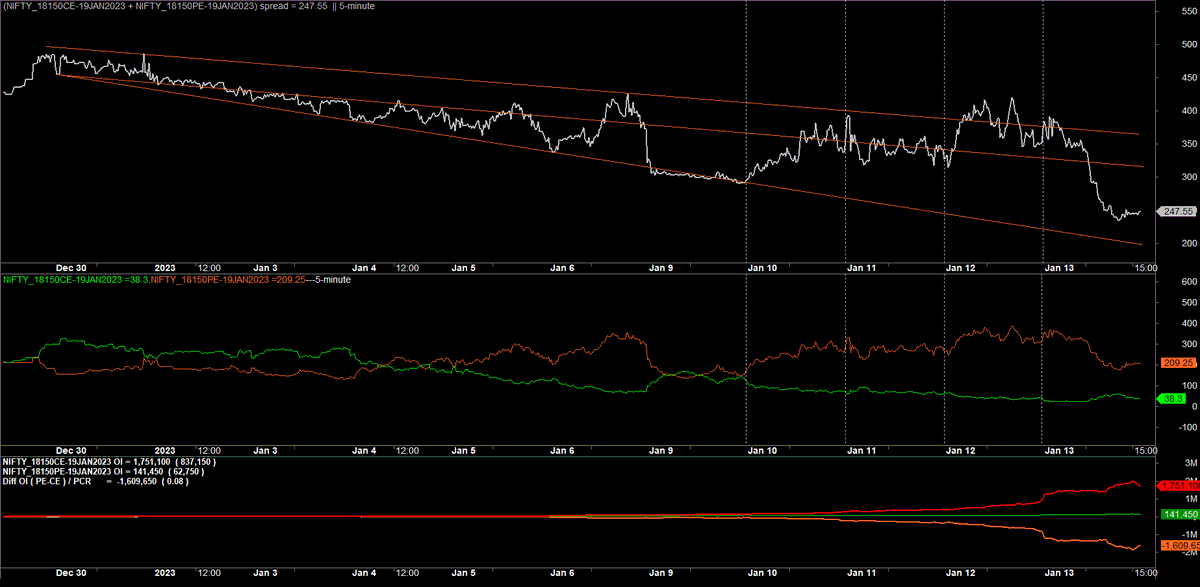
Task: Click Jan 4 date on premium pane axis
Action: (x=365, y=450)
